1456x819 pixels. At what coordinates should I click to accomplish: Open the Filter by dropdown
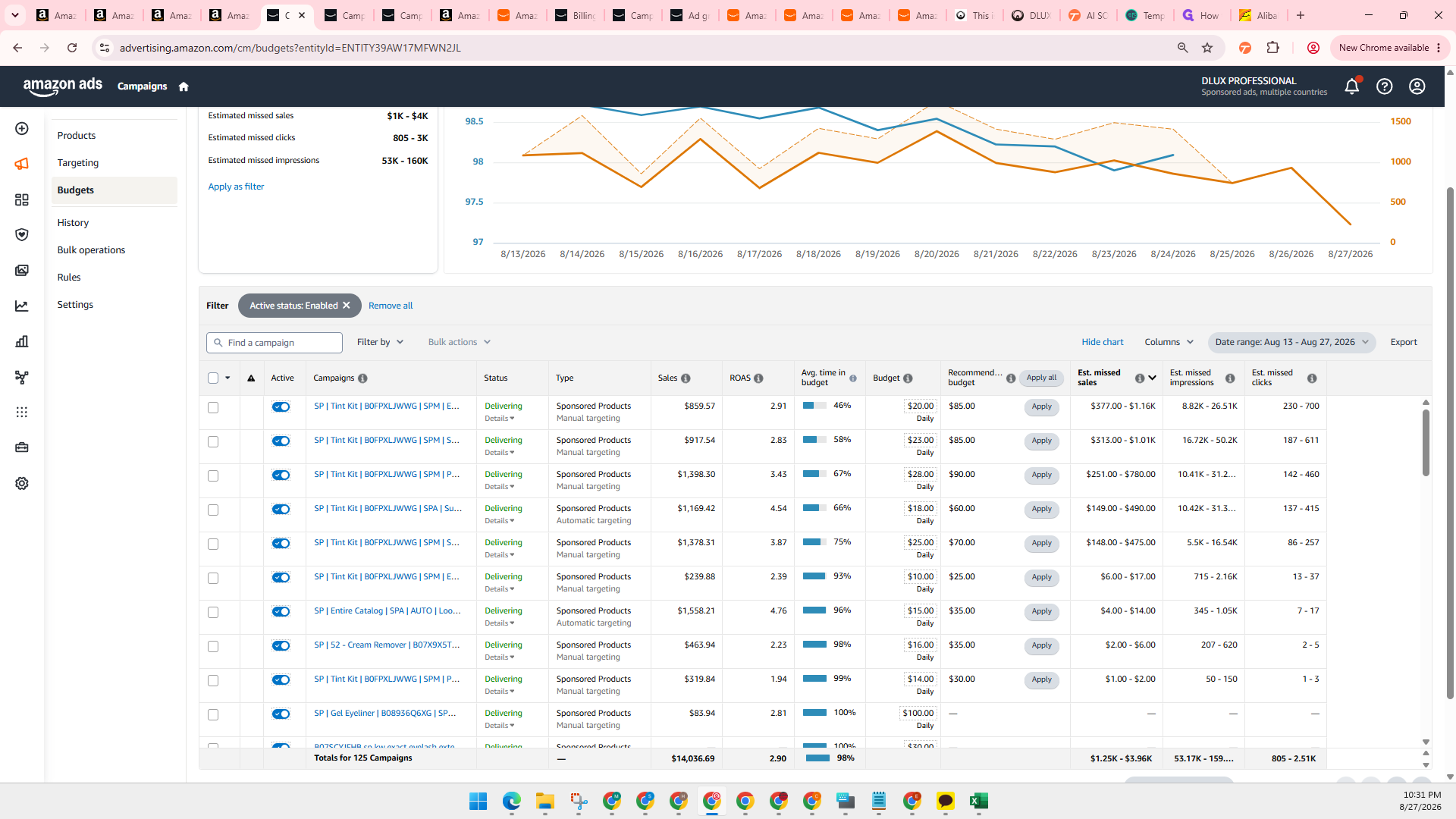(x=380, y=343)
